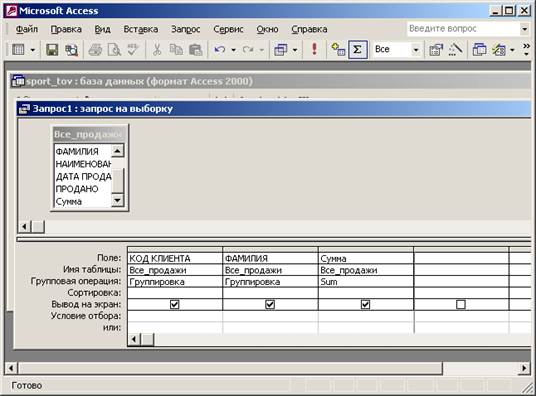Image resolution: width=536 pixels, height=396 pixels.
Task: Open the Справка menu
Action: (309, 29)
